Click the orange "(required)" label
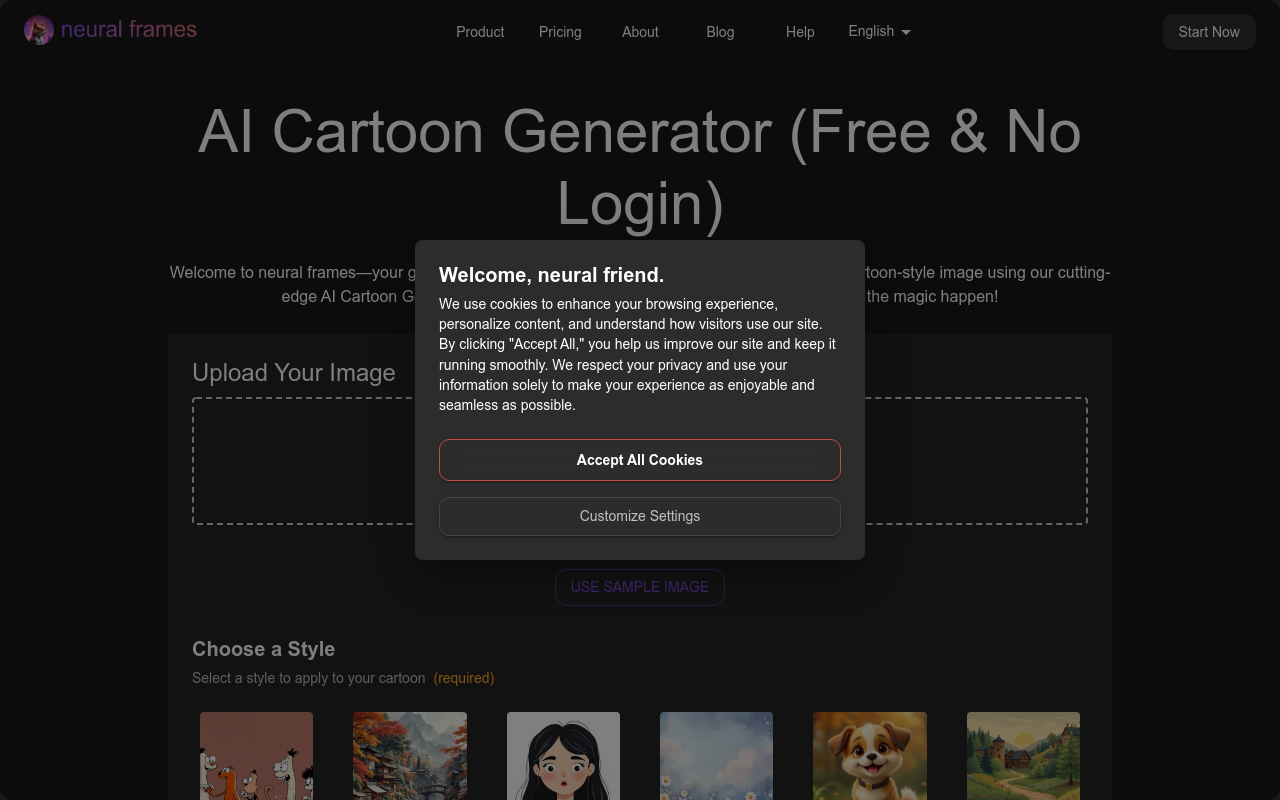The width and height of the screenshot is (1280, 800). tap(464, 678)
